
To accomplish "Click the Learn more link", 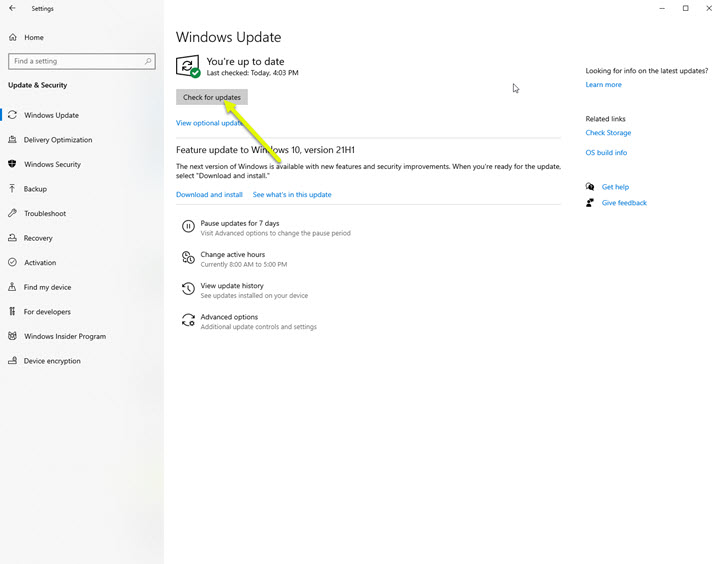I will coord(603,85).
